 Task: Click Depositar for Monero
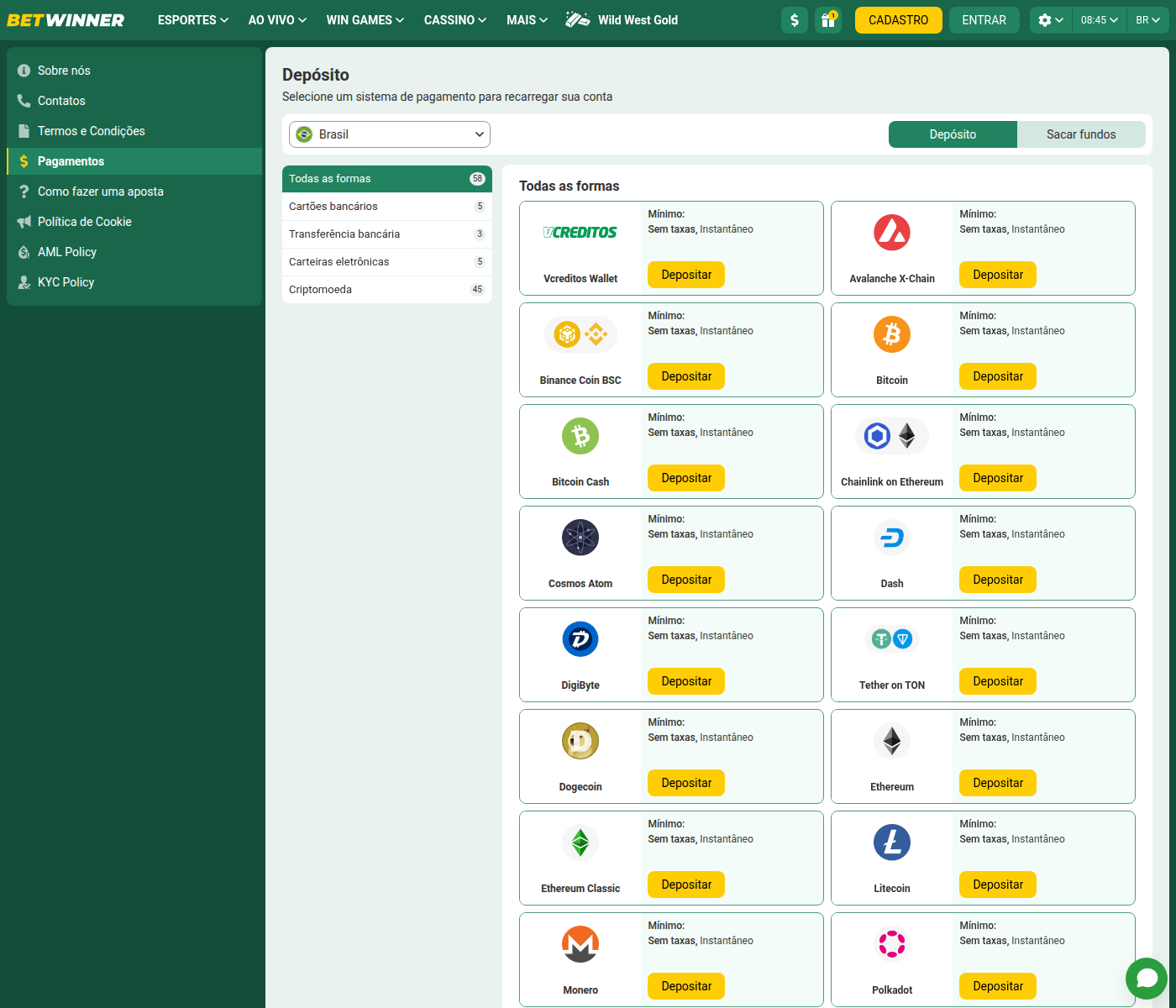(x=686, y=986)
